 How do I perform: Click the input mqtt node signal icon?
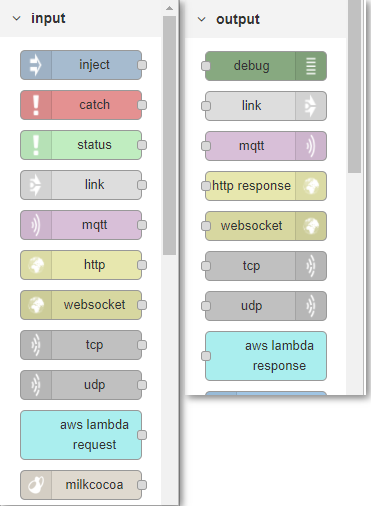(36, 225)
